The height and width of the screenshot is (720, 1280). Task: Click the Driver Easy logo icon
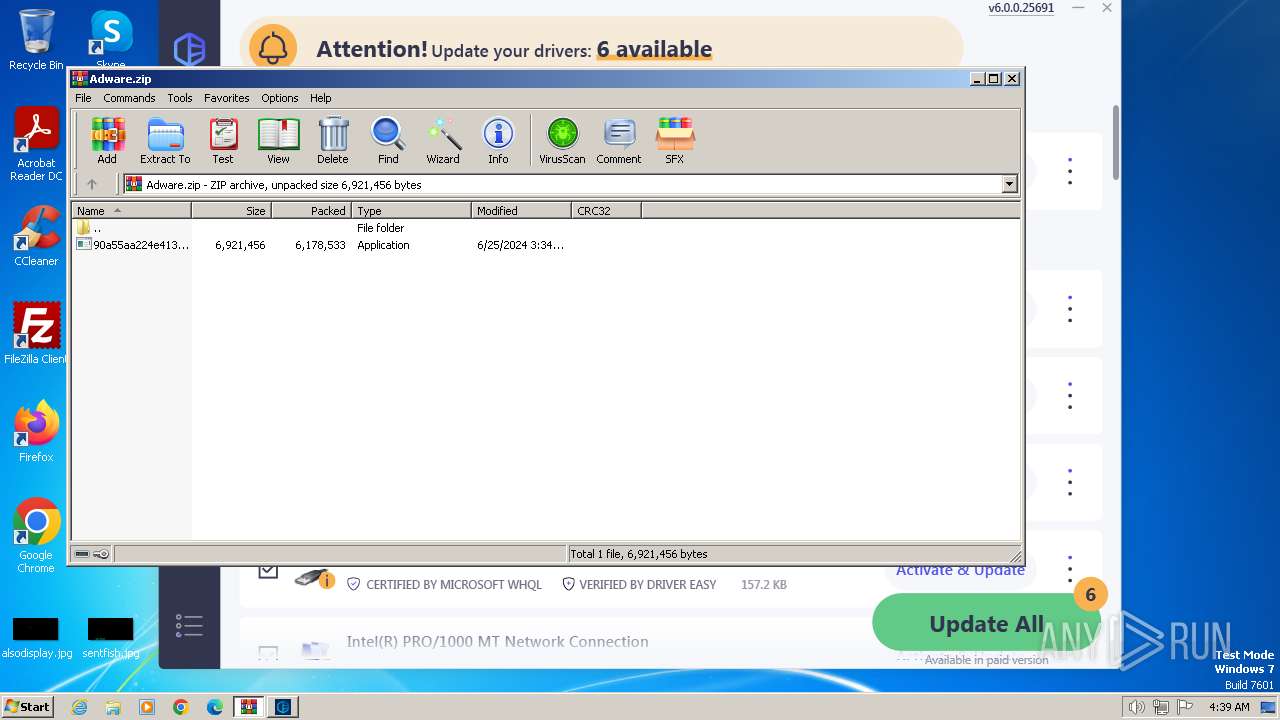pos(189,49)
